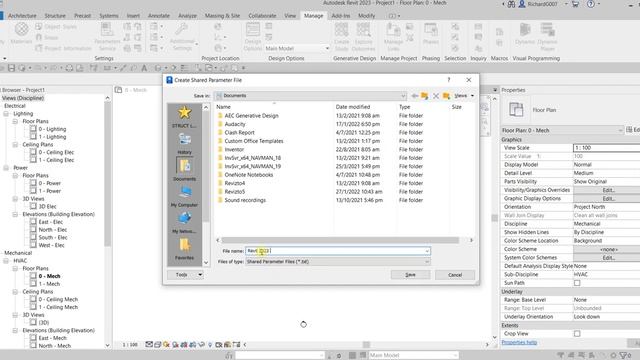This screenshot has width=640, height=360.
Task: Click the View Scale 1 : 100 field
Action: (607, 148)
